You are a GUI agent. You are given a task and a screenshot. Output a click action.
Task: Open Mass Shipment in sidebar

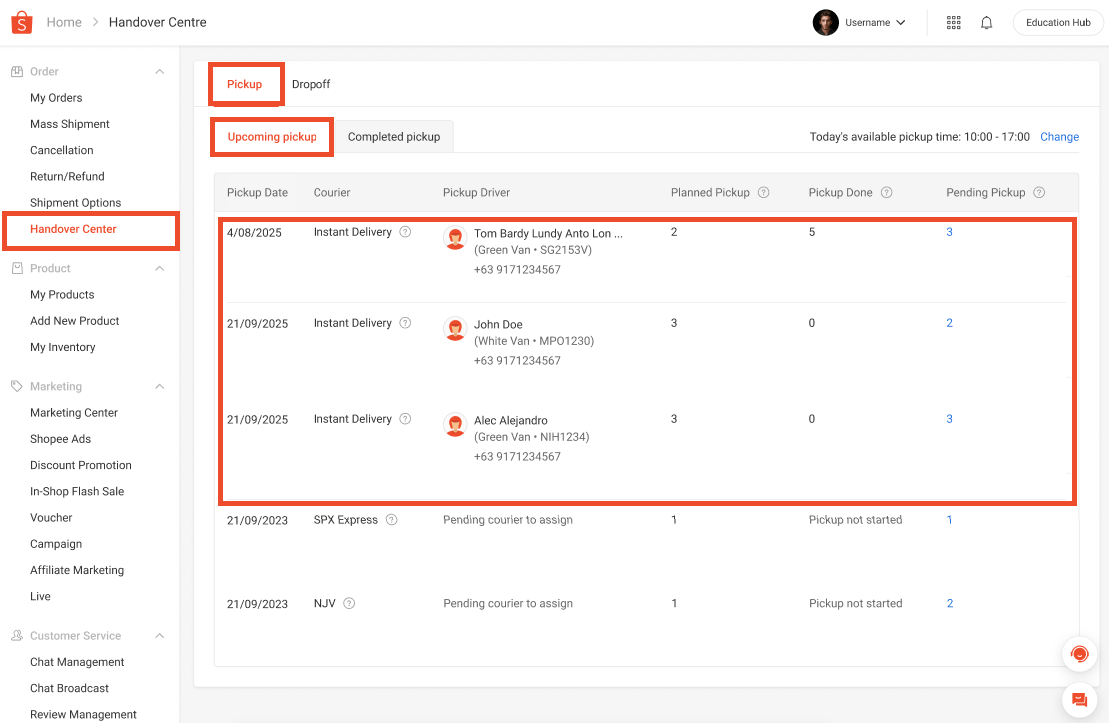69,124
